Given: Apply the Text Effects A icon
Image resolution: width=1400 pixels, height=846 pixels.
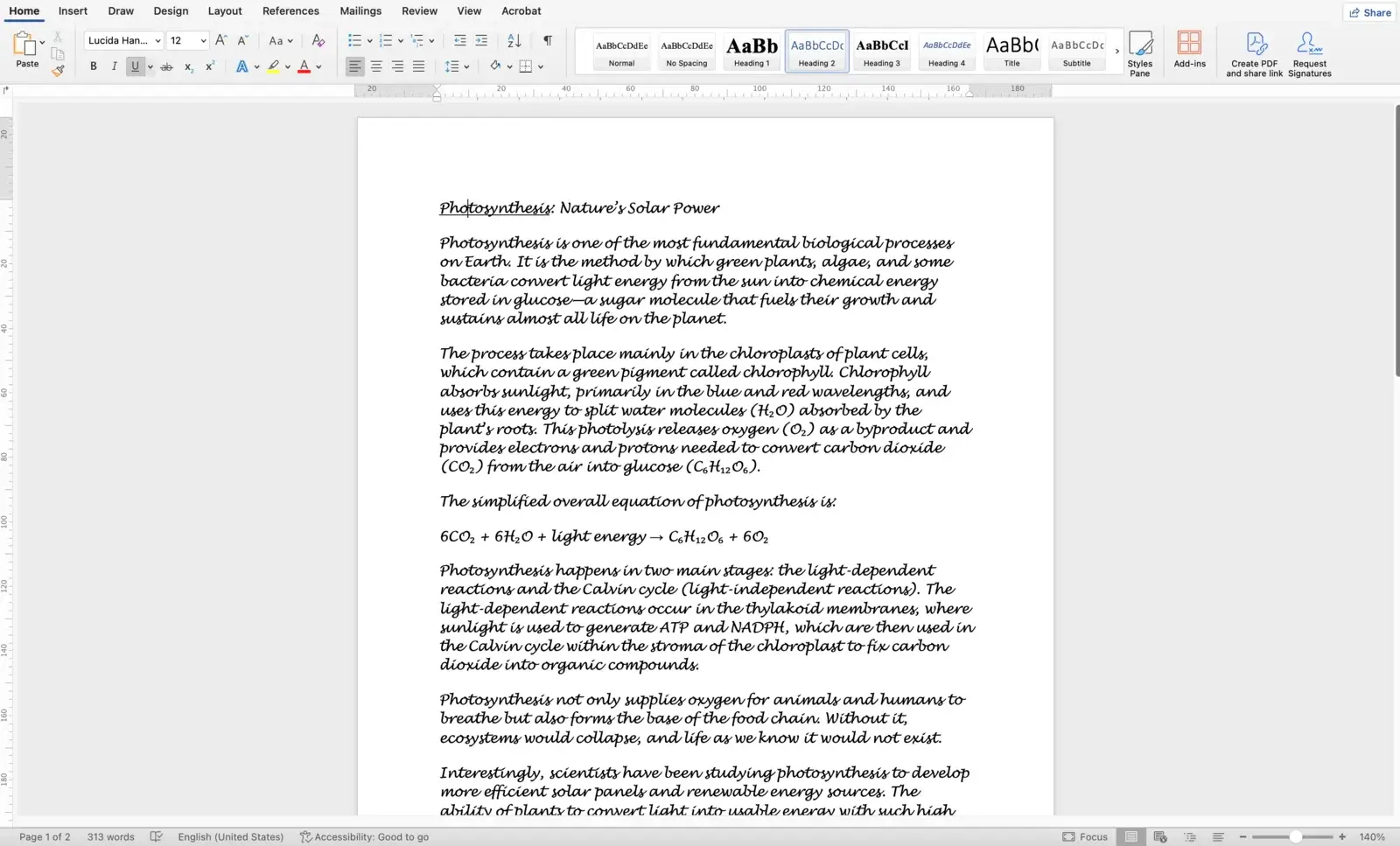Looking at the screenshot, I should (x=242, y=66).
